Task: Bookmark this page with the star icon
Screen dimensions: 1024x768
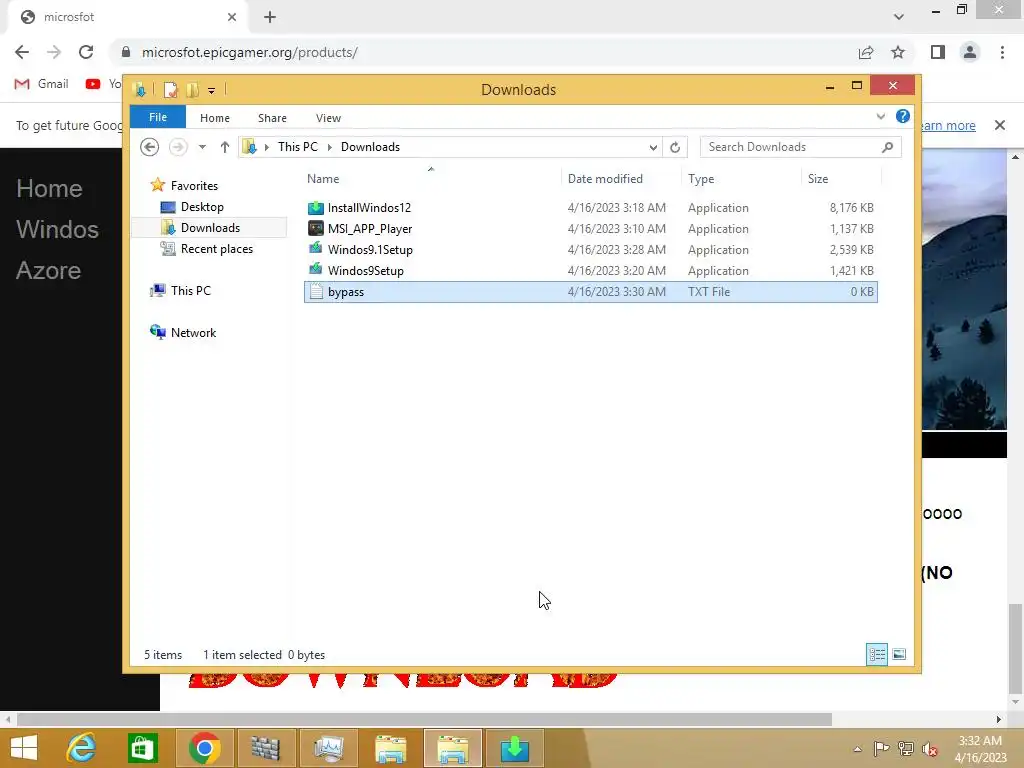Action: (898, 52)
